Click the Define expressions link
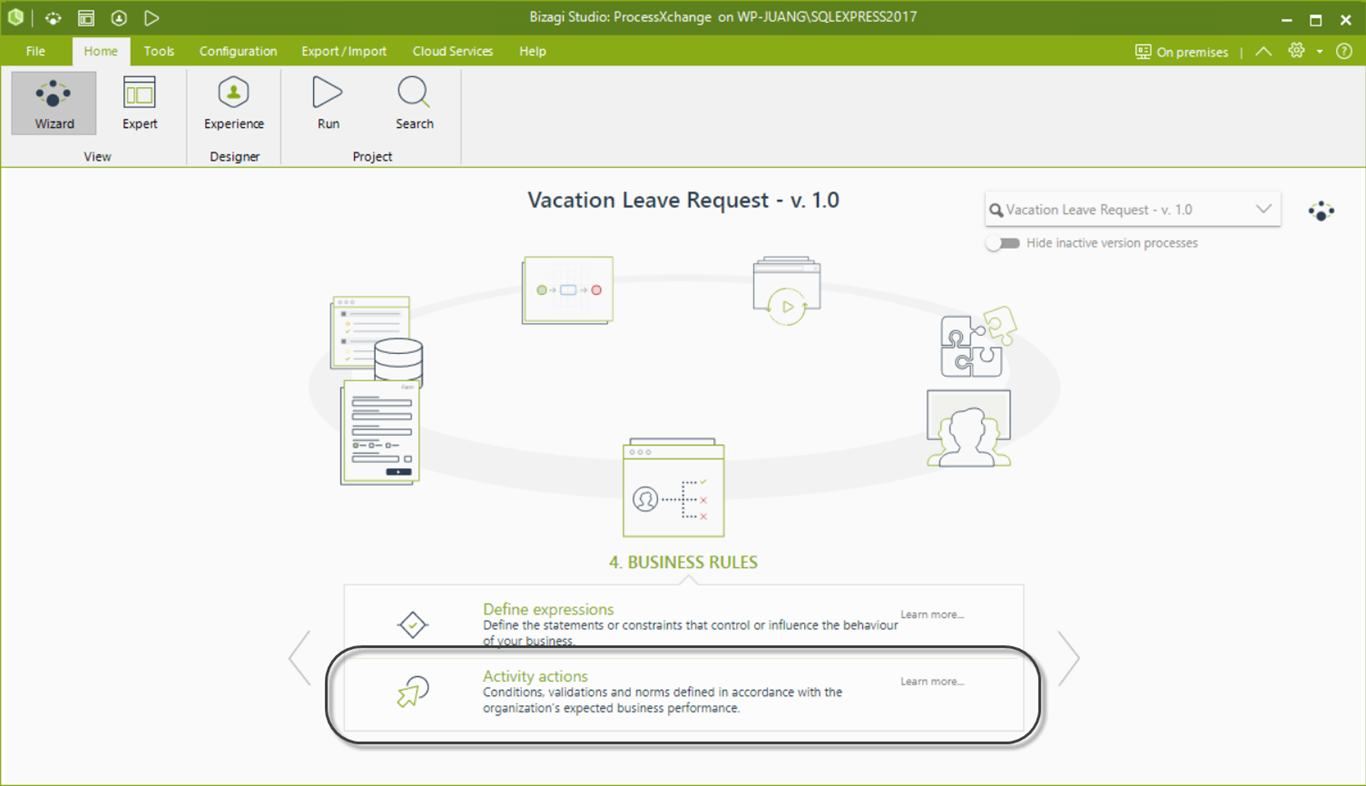1366x786 pixels. 548,609
